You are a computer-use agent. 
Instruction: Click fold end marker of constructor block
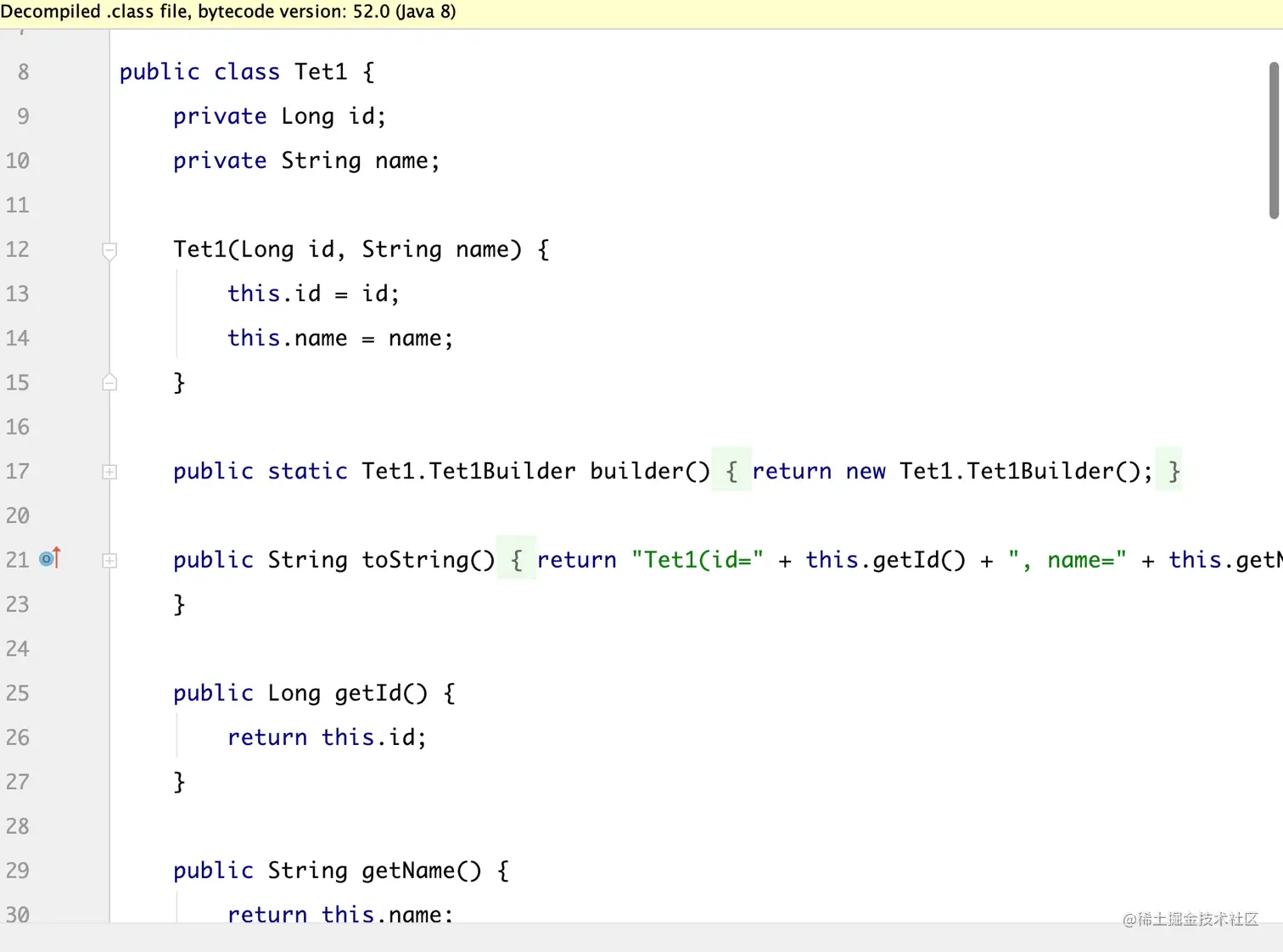click(109, 382)
